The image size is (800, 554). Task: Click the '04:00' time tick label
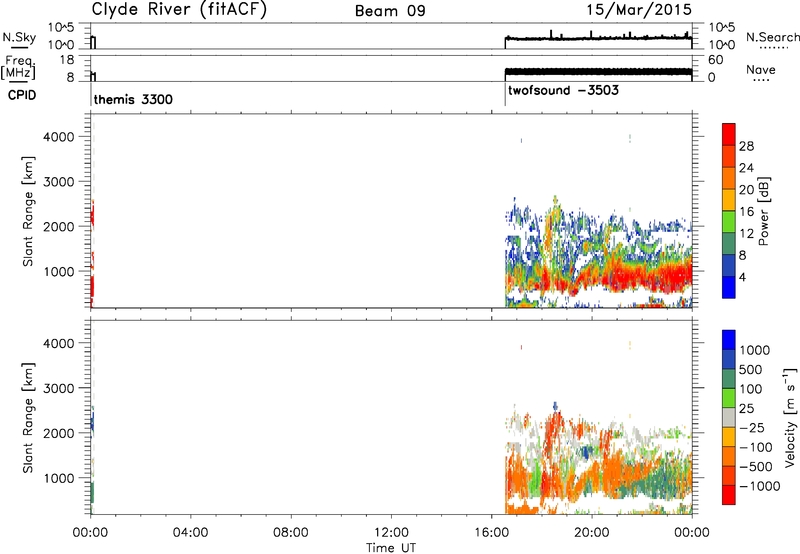[190, 533]
